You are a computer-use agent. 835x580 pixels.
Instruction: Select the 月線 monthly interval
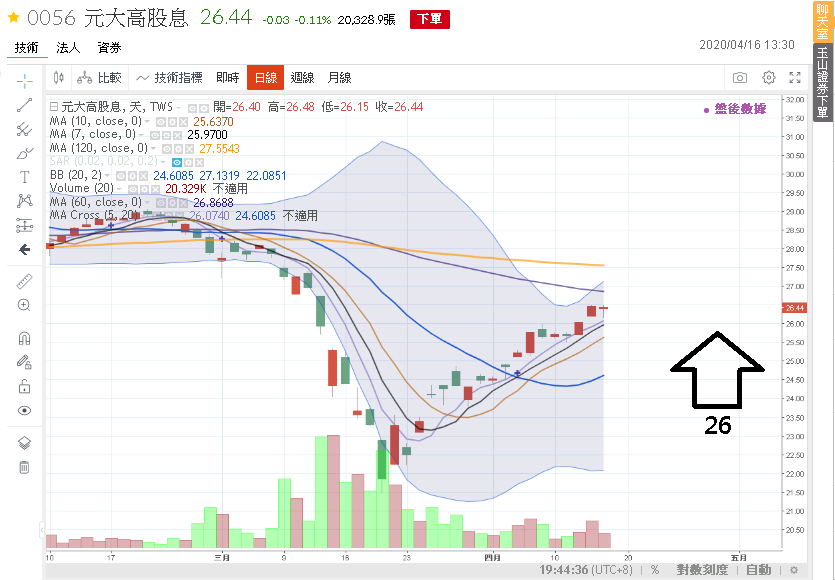(340, 78)
